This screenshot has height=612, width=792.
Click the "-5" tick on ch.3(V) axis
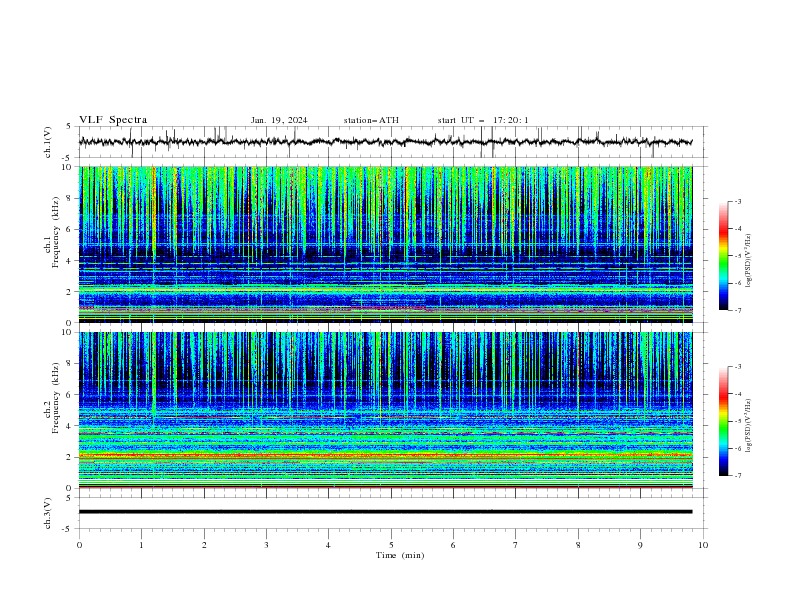coord(68,529)
